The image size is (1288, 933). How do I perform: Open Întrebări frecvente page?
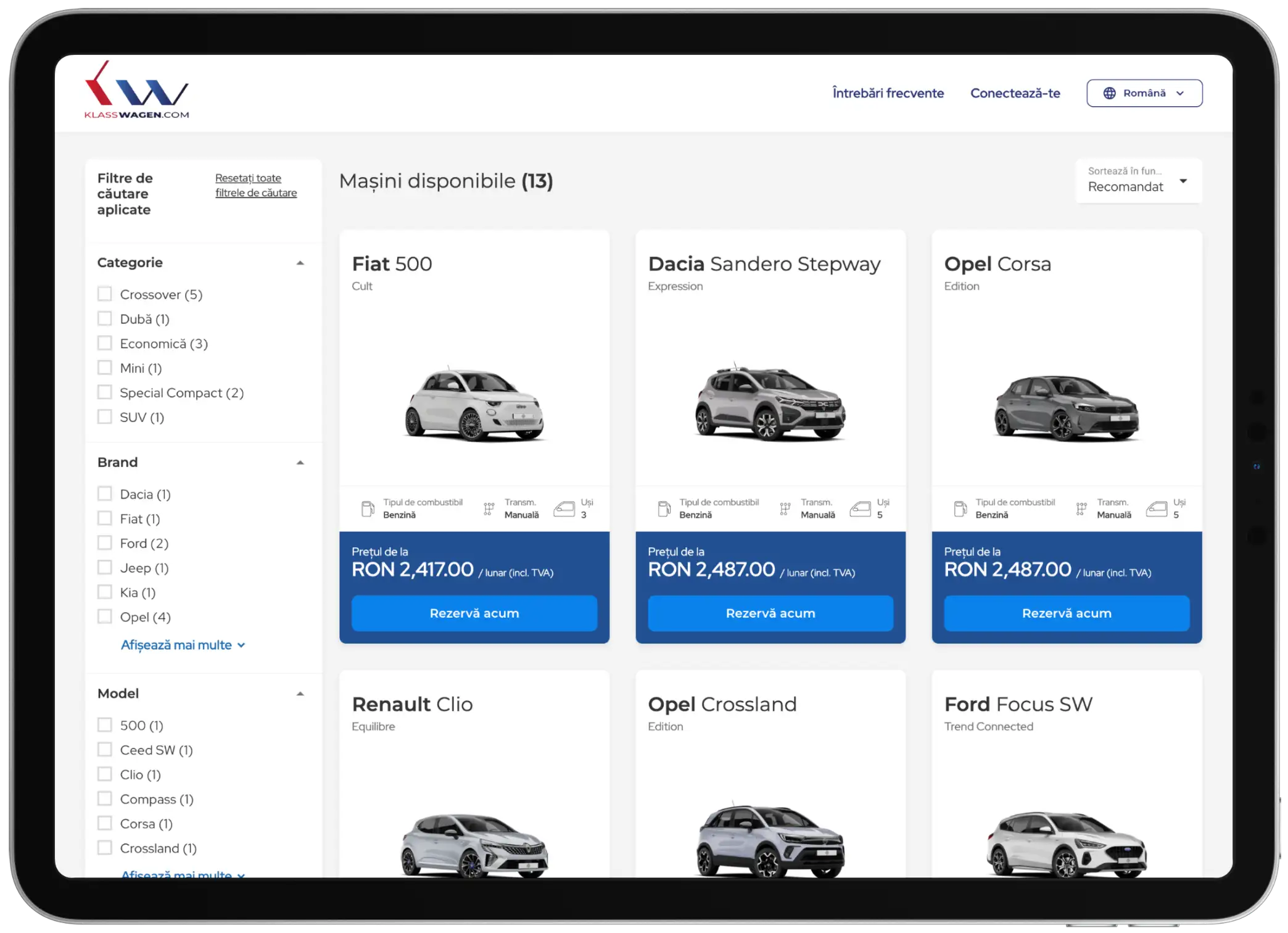click(x=888, y=93)
